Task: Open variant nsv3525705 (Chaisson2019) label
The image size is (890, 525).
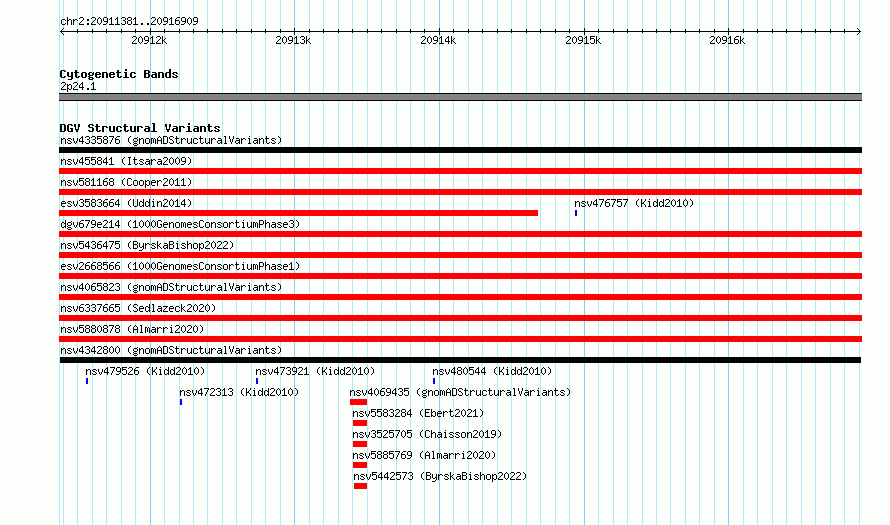Action: [427, 434]
